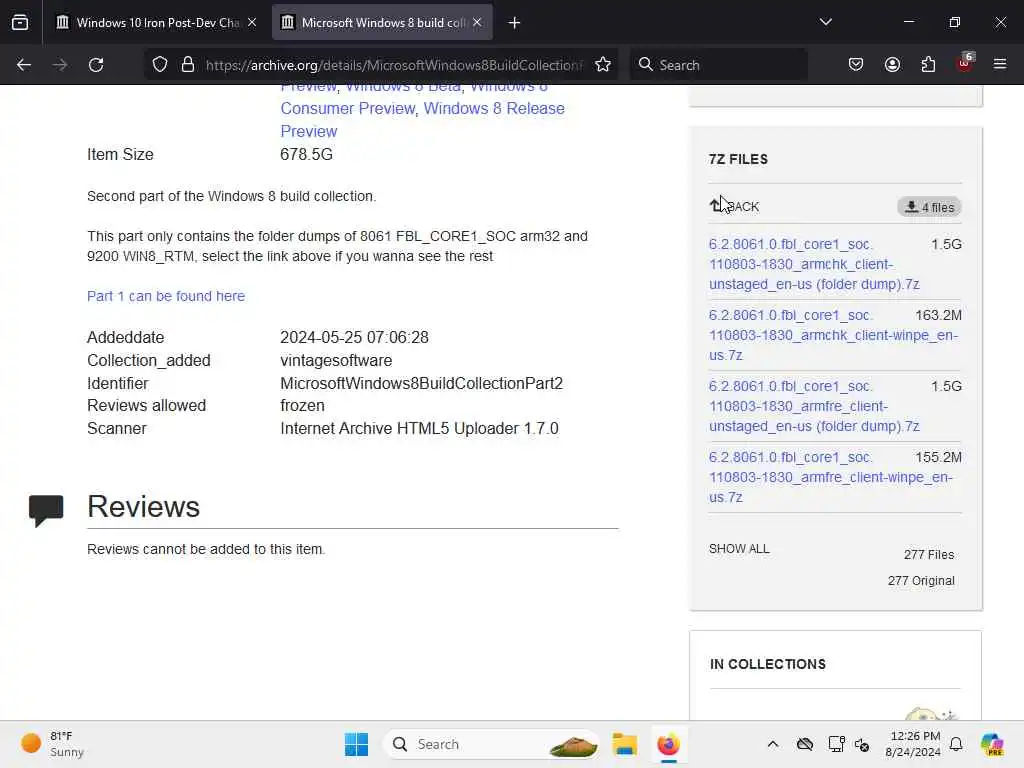Viewport: 1024px width, 768px height.
Task: Open the muted volume tray icon
Action: (862, 744)
